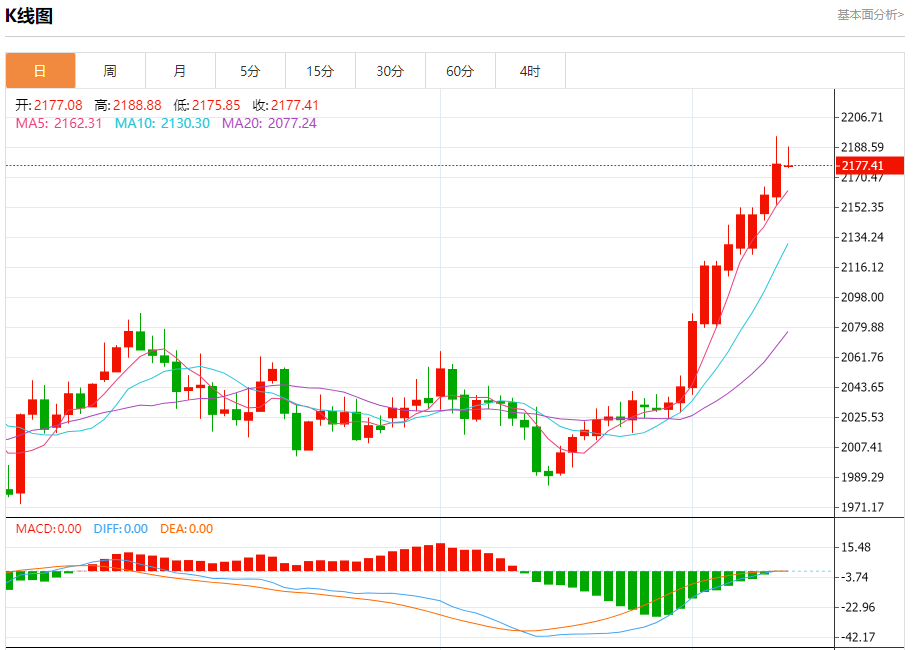Open the 30分 interval tab

(391, 71)
